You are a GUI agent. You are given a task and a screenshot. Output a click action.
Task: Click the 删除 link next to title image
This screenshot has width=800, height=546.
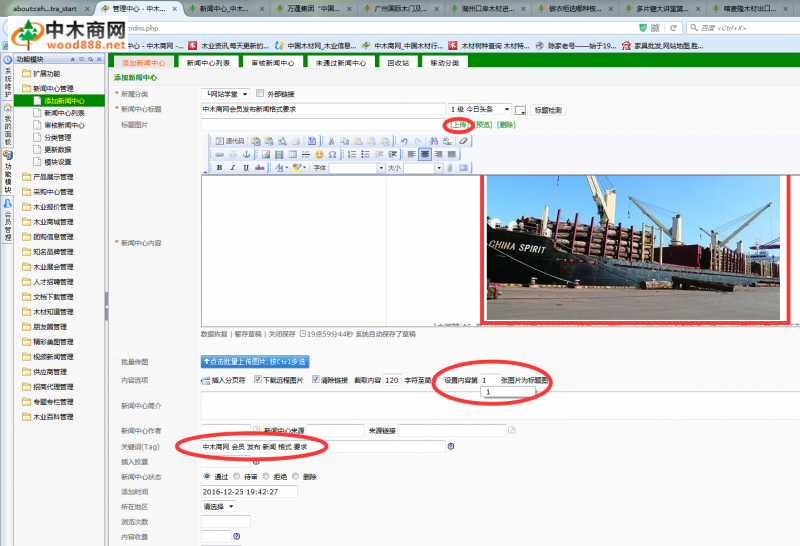pos(506,125)
